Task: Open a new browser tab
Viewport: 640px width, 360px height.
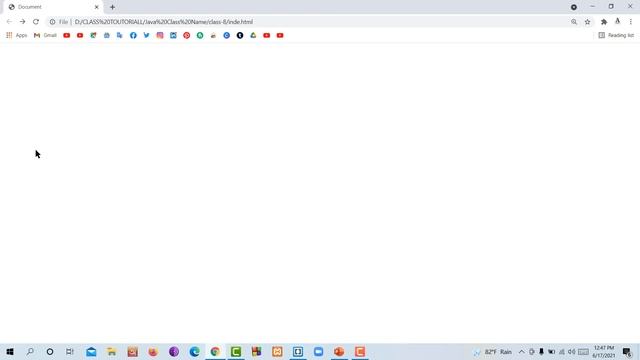Action: point(112,7)
